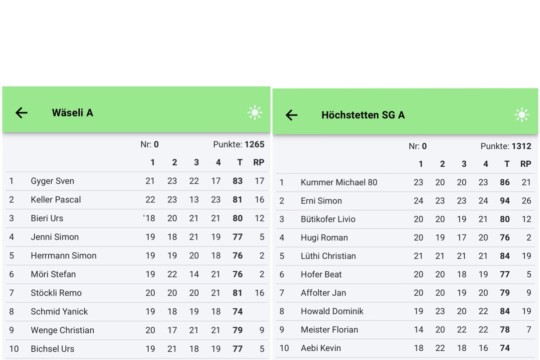Go back from the Wäseli A screen
The image size is (540, 360).
click(x=21, y=113)
